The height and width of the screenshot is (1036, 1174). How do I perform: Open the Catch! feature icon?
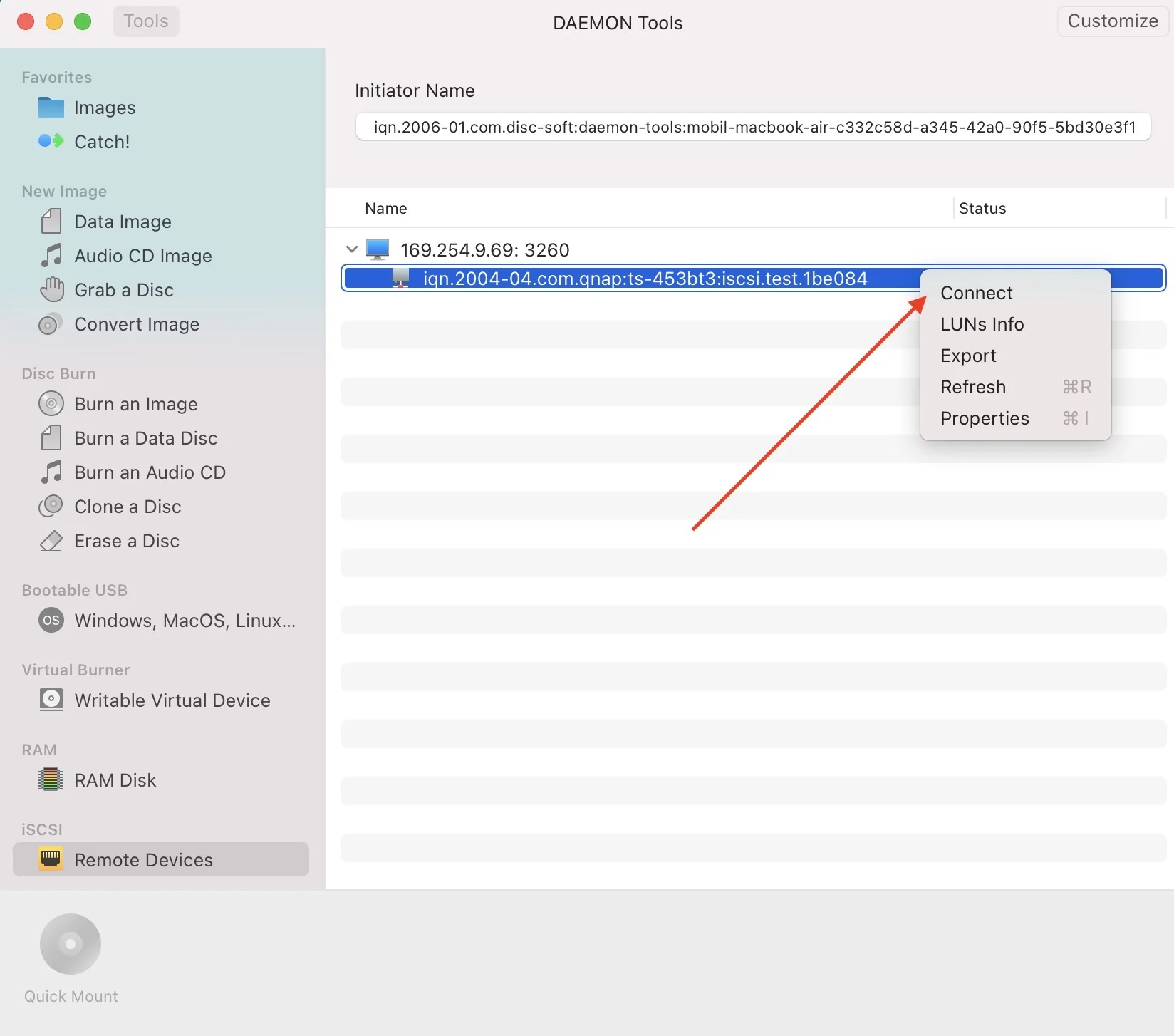click(x=51, y=141)
